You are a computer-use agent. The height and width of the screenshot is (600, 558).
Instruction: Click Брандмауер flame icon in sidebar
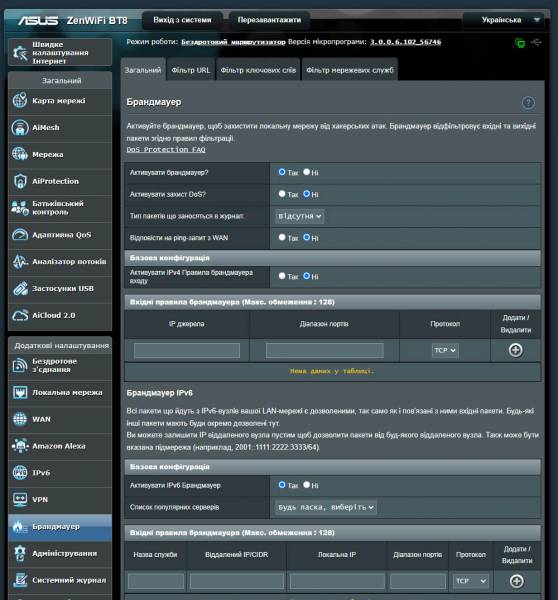(20, 527)
